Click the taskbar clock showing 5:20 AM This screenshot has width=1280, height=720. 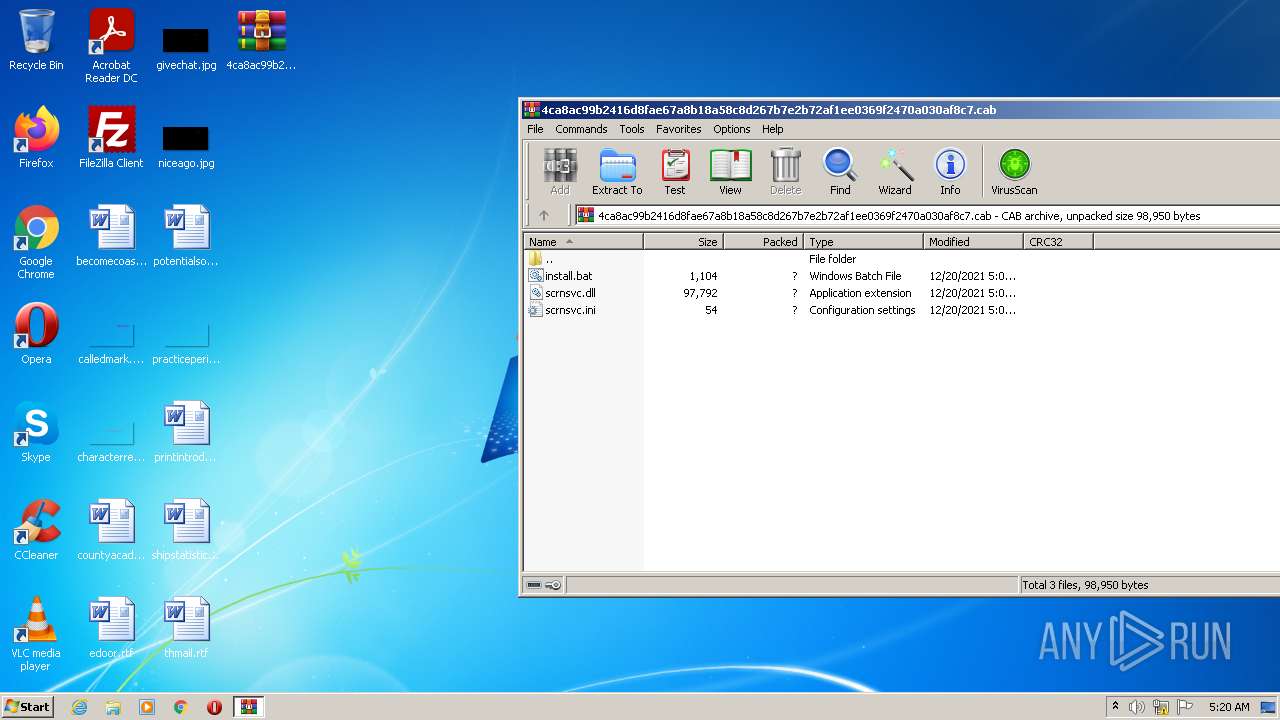(x=1229, y=707)
